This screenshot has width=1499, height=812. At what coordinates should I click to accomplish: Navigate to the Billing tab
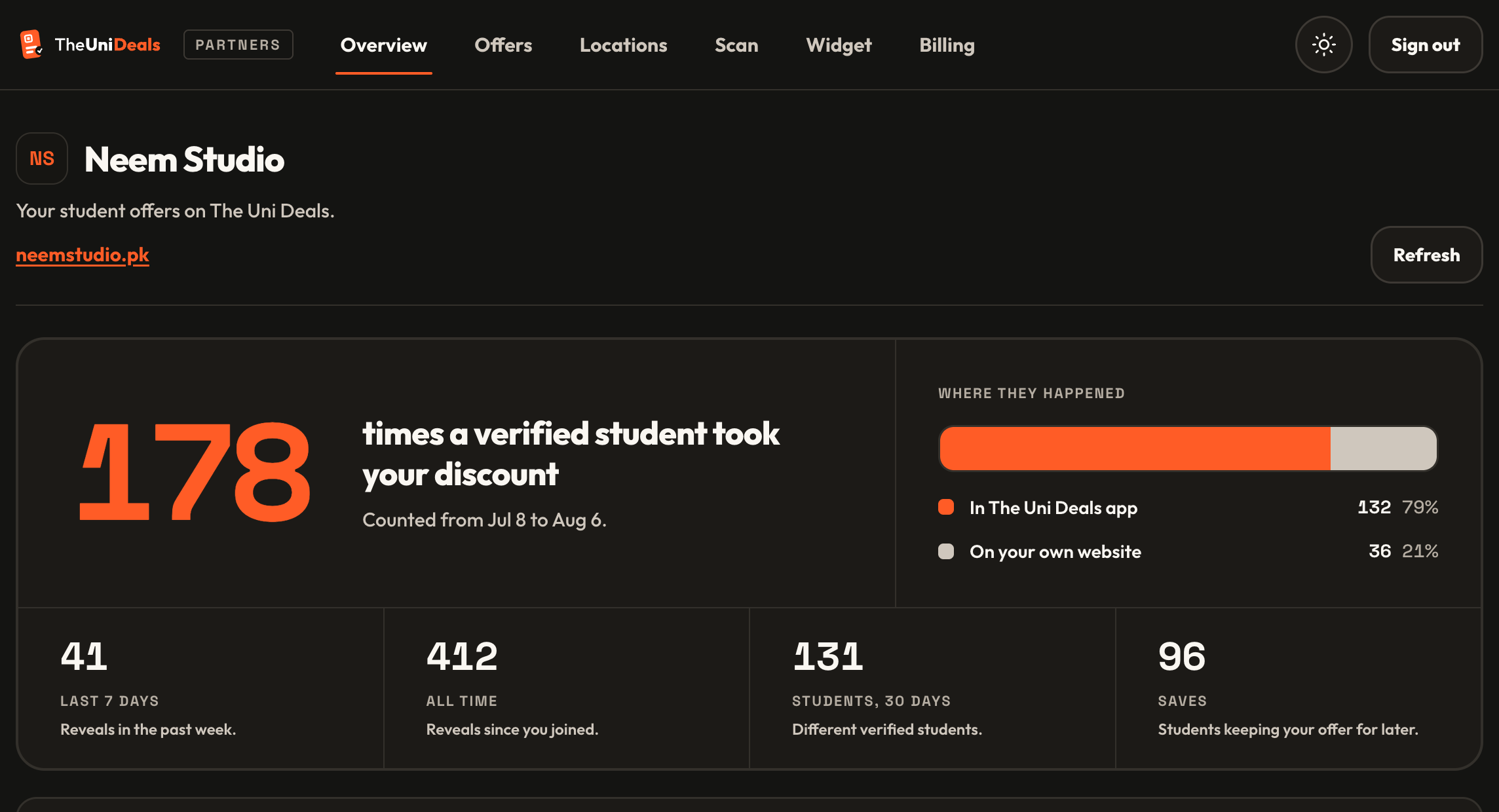[x=947, y=45]
